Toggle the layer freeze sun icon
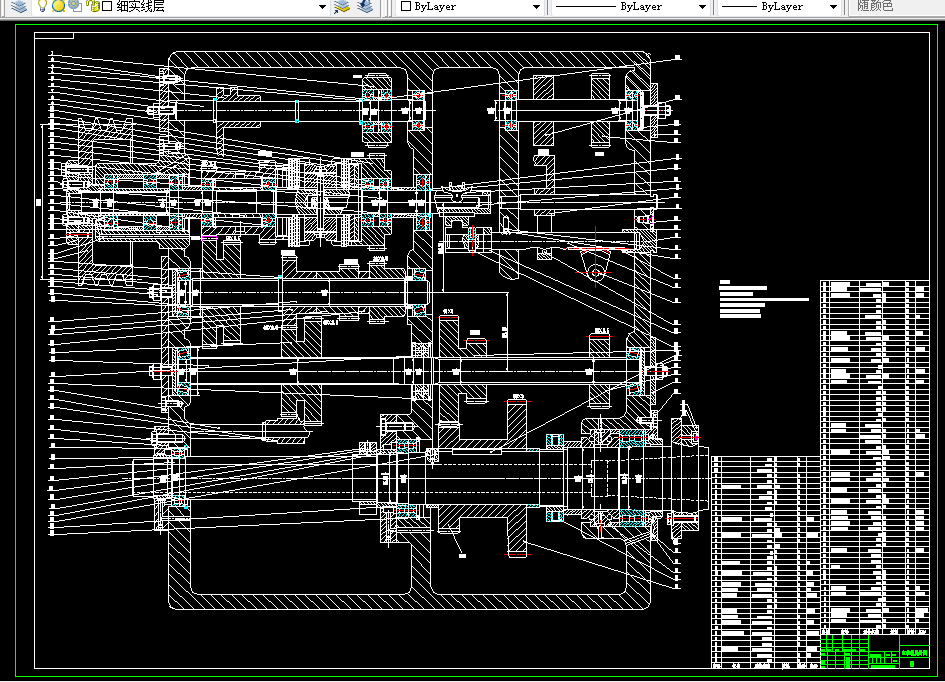Screen dimensions: 945x682 click(58, 6)
